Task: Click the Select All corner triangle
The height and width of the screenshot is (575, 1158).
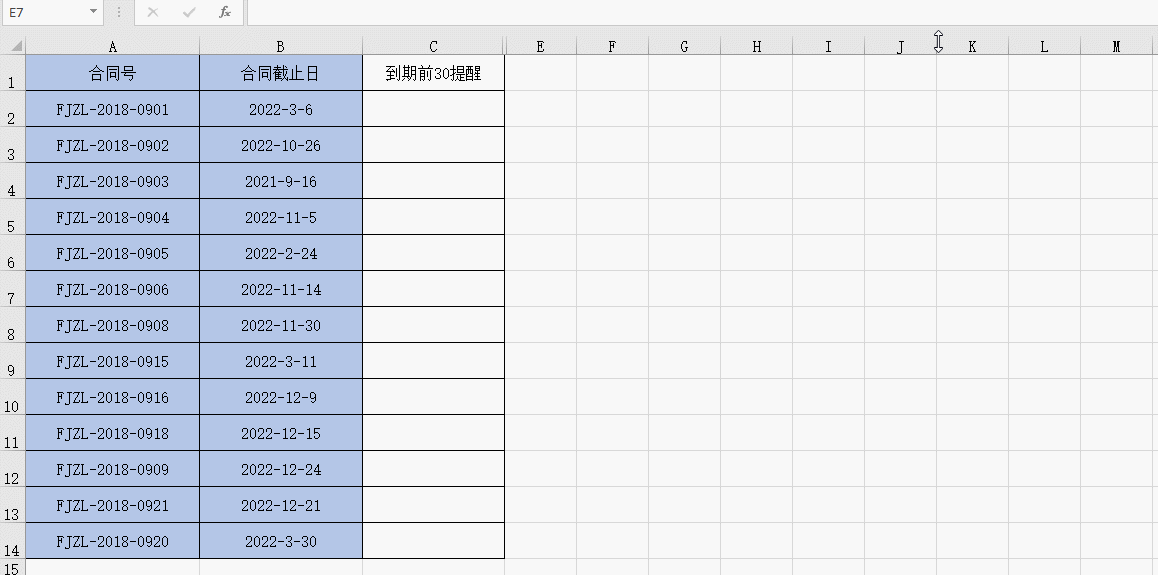Action: pos(16,47)
